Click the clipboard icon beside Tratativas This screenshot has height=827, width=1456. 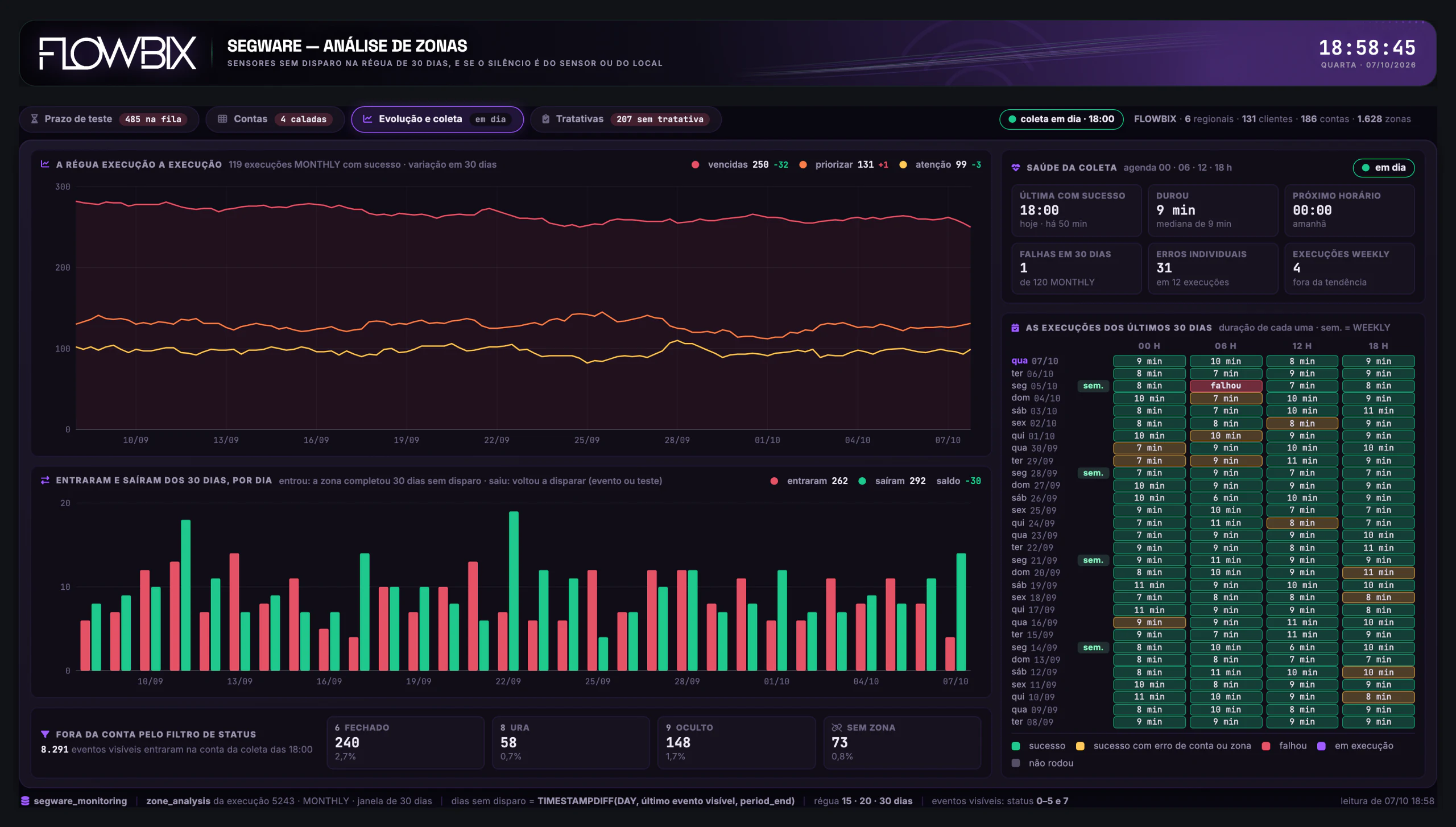pyautogui.click(x=545, y=119)
